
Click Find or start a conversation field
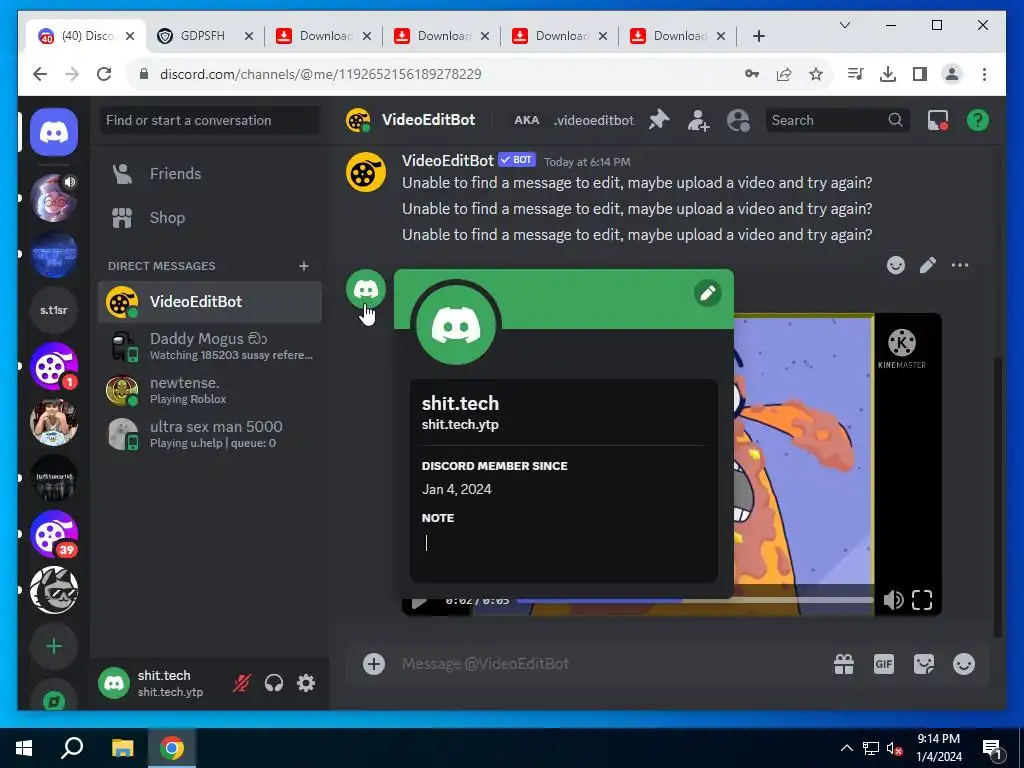[x=209, y=120]
